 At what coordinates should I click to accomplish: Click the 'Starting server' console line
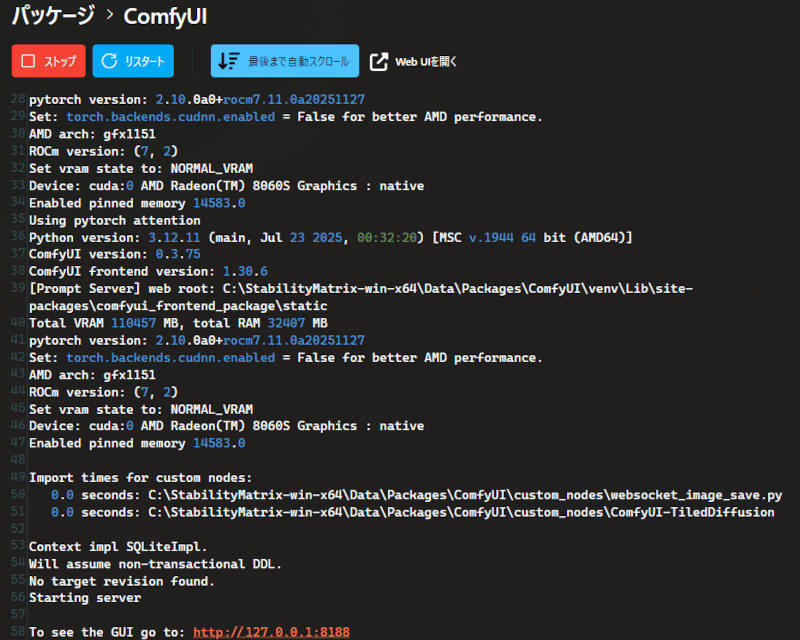tap(85, 597)
